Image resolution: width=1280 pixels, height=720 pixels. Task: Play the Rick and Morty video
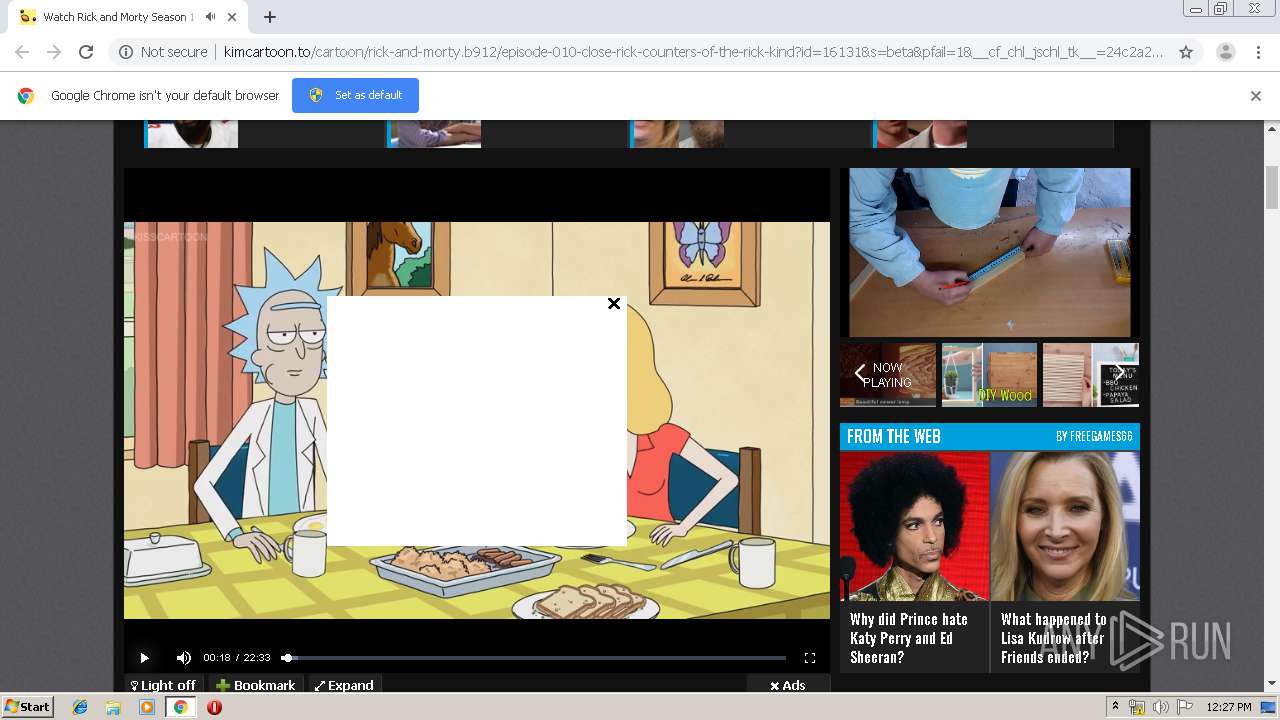click(x=144, y=658)
